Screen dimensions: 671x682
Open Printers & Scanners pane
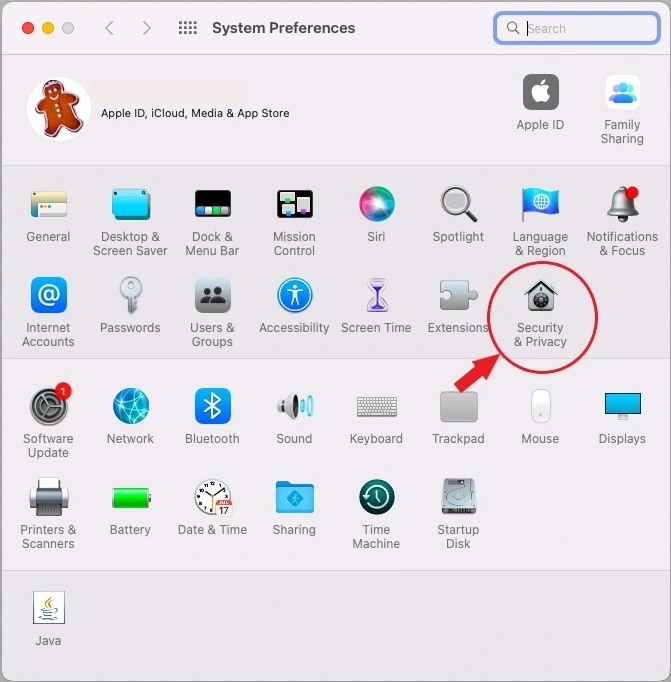click(x=49, y=497)
